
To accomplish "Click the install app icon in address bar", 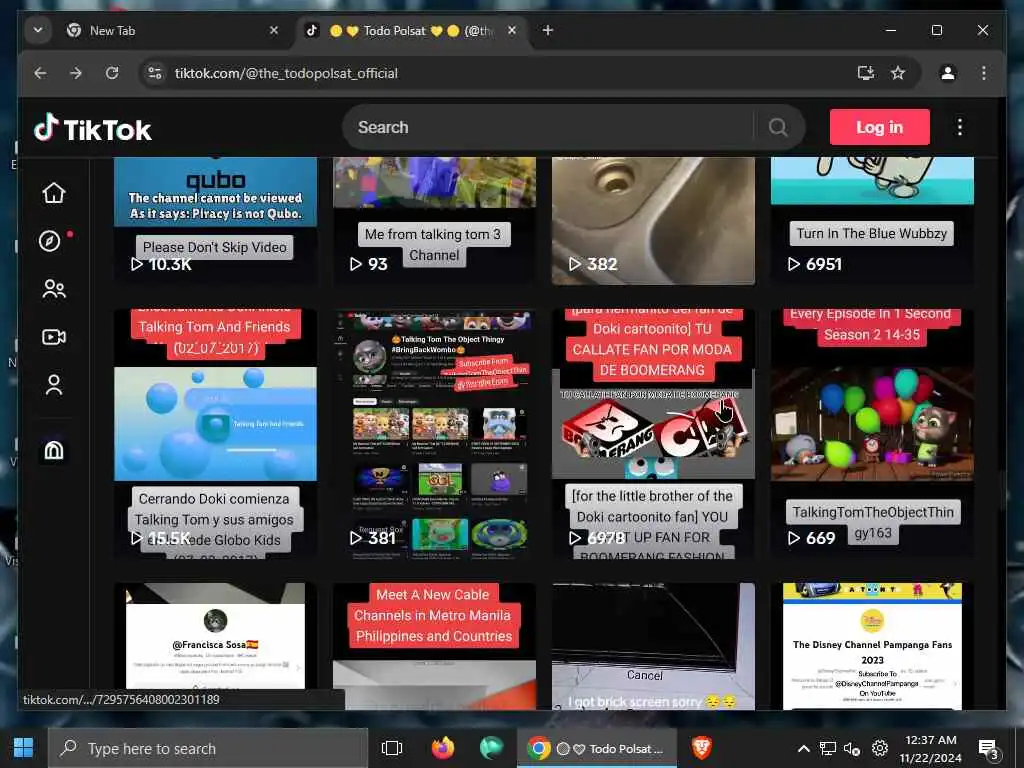I will tap(866, 73).
